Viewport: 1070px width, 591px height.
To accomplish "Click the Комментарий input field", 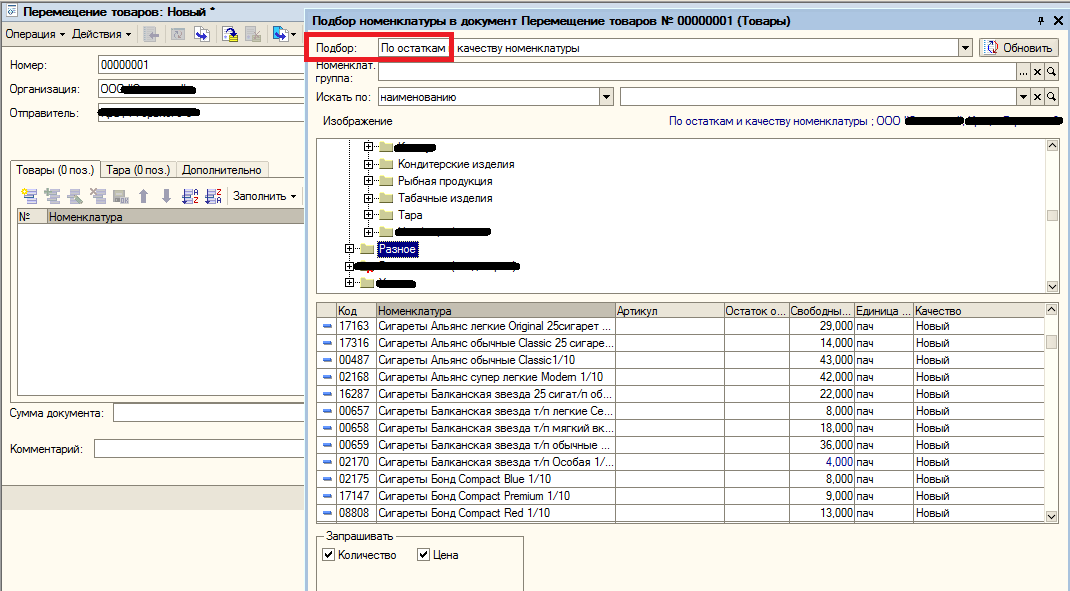I will [x=199, y=449].
